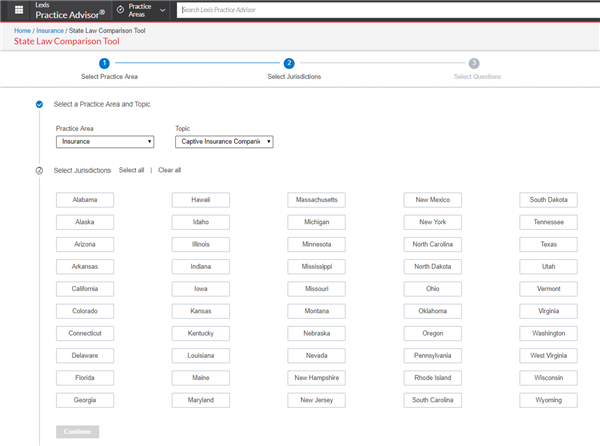This screenshot has height=446, width=600.
Task: Select the California jurisdiction
Action: click(85, 289)
